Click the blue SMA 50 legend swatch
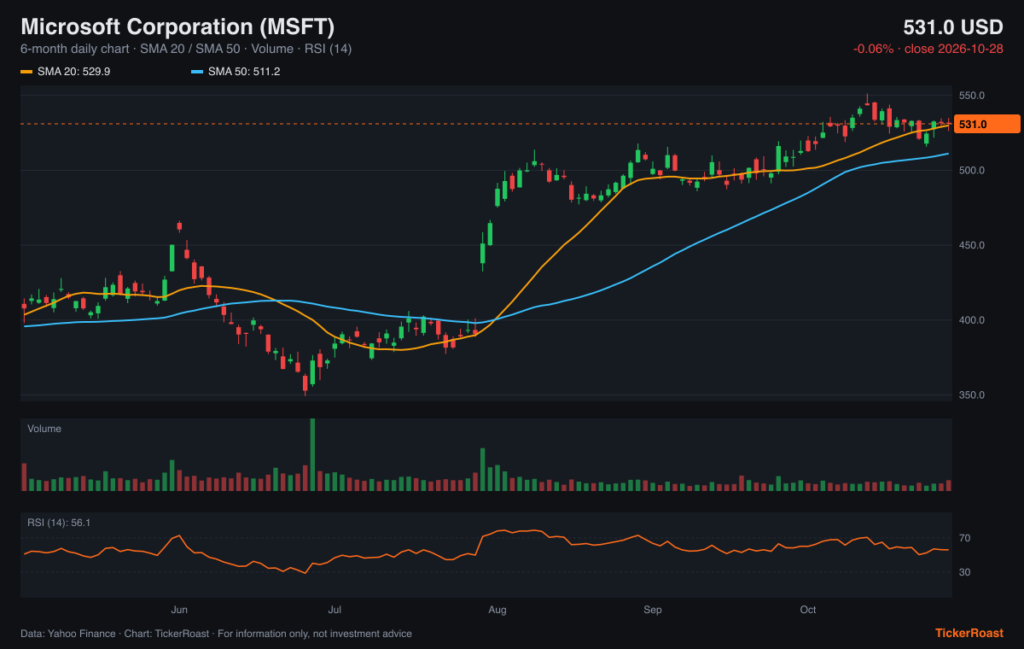The width and height of the screenshot is (1024, 649). click(197, 72)
